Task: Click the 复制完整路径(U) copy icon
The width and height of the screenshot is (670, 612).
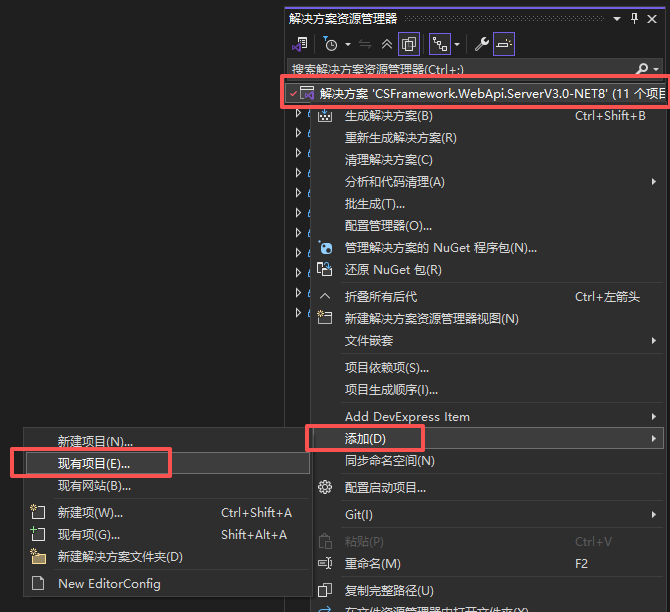Action: tap(325, 590)
